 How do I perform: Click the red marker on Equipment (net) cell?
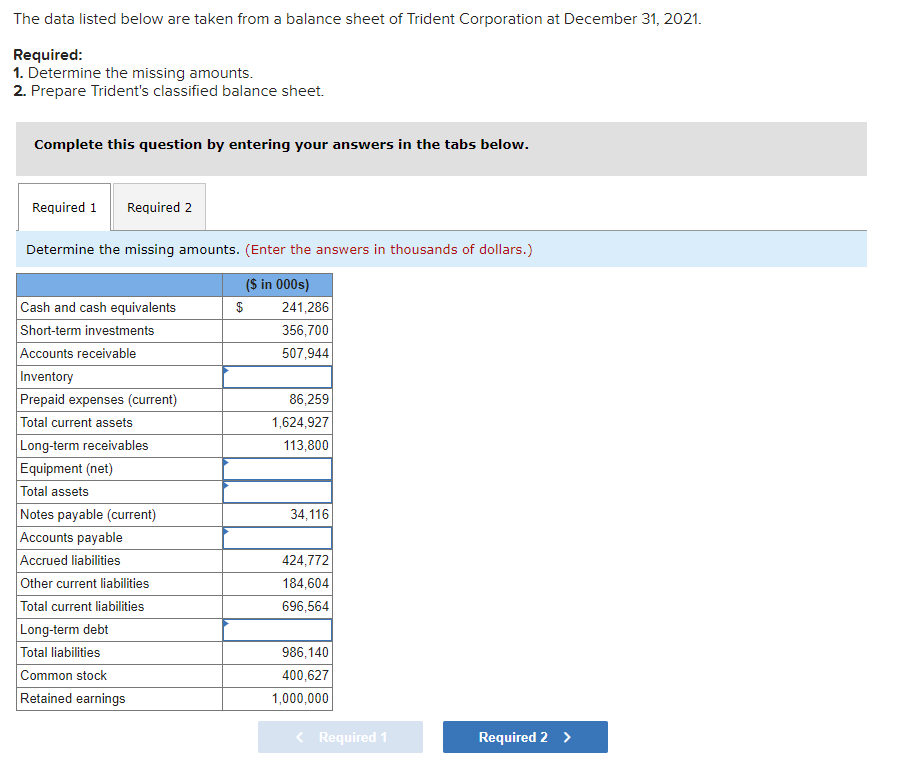click(x=227, y=461)
